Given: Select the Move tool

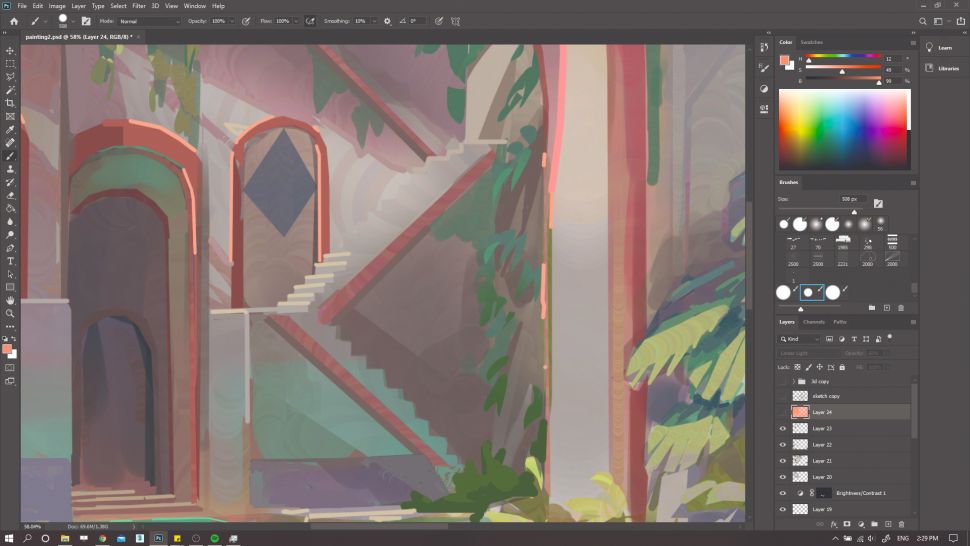Looking at the screenshot, I should coord(11,50).
